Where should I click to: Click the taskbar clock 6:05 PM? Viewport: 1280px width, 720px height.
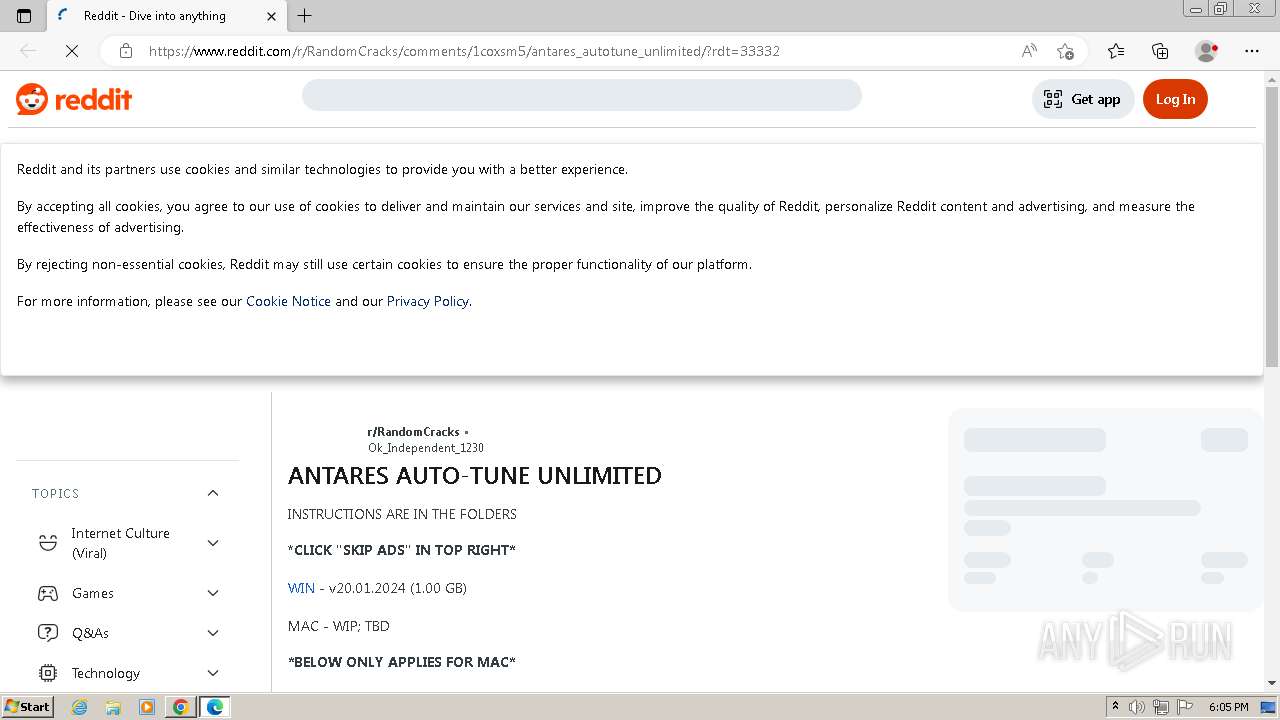1228,707
